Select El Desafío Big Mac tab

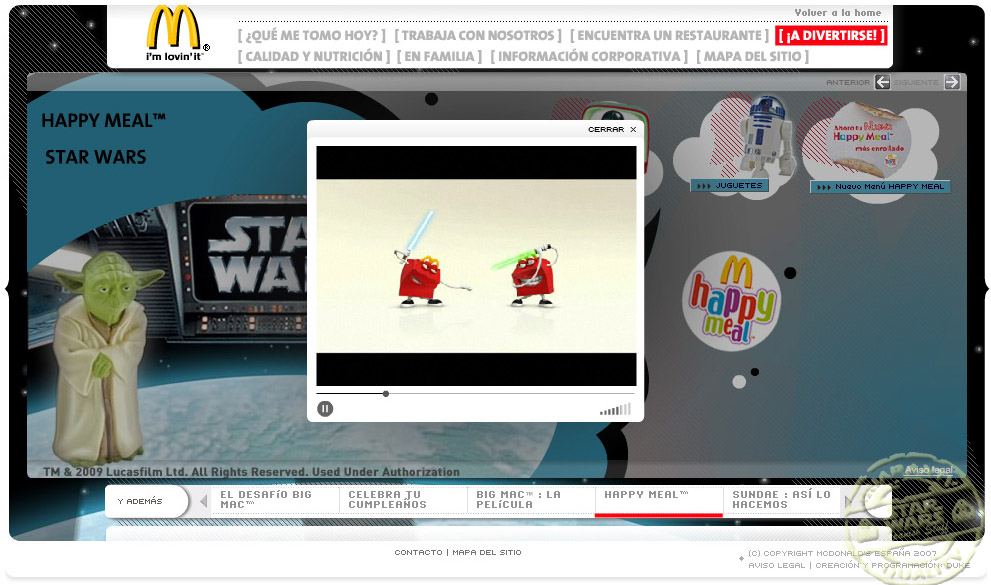click(x=266, y=500)
